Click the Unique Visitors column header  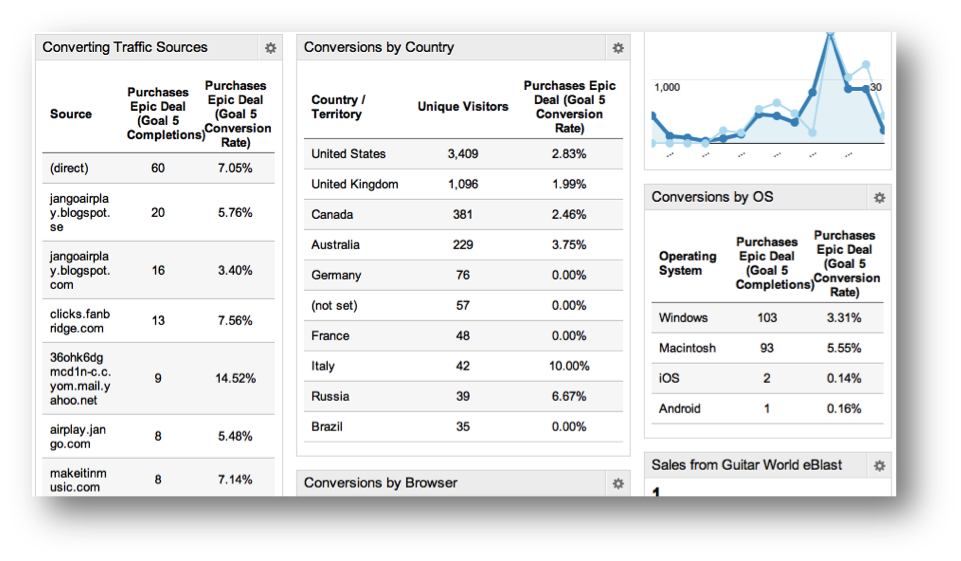point(463,107)
